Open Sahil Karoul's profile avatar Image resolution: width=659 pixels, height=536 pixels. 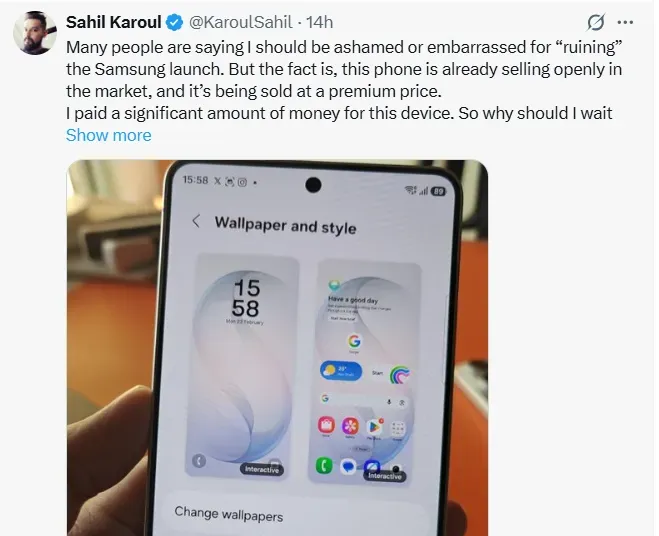(x=34, y=32)
